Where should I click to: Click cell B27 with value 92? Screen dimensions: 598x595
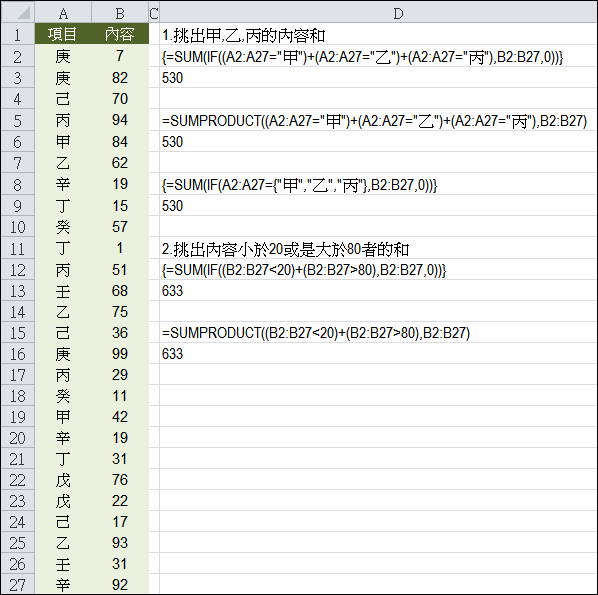tap(120, 585)
